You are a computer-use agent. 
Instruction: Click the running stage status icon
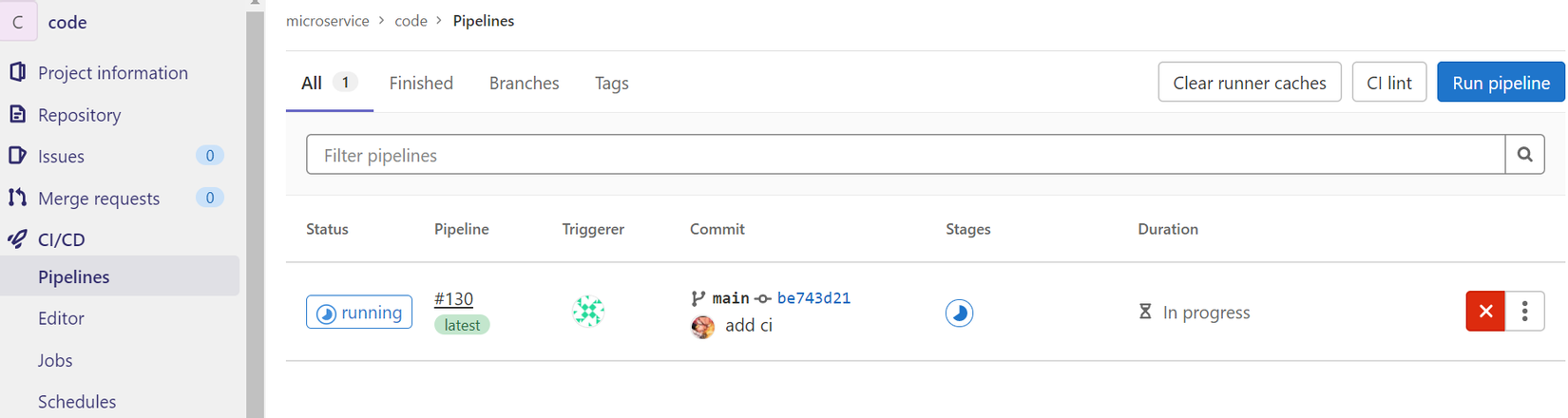(959, 313)
